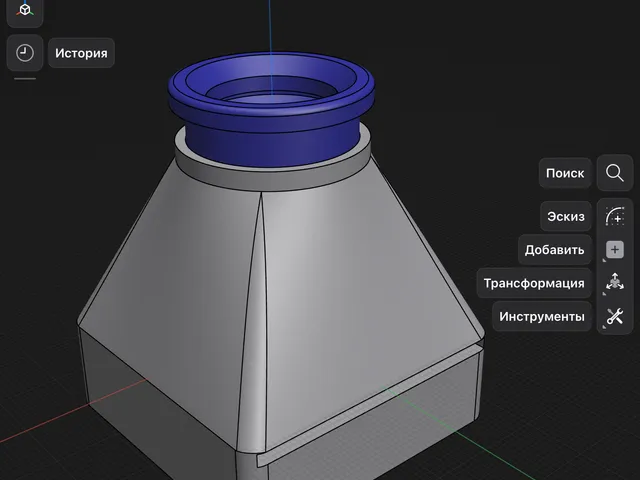Open the magnifying glass search icon
The height and width of the screenshot is (480, 640).
pyautogui.click(x=615, y=173)
